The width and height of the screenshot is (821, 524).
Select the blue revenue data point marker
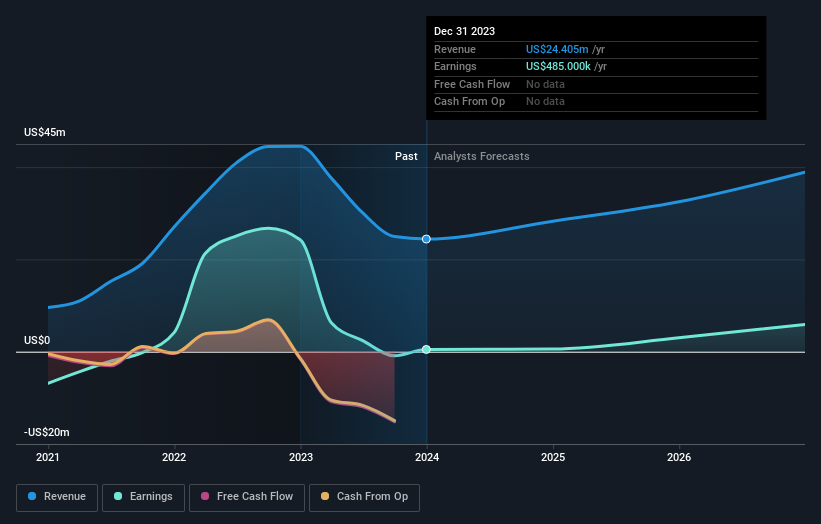pyautogui.click(x=426, y=239)
